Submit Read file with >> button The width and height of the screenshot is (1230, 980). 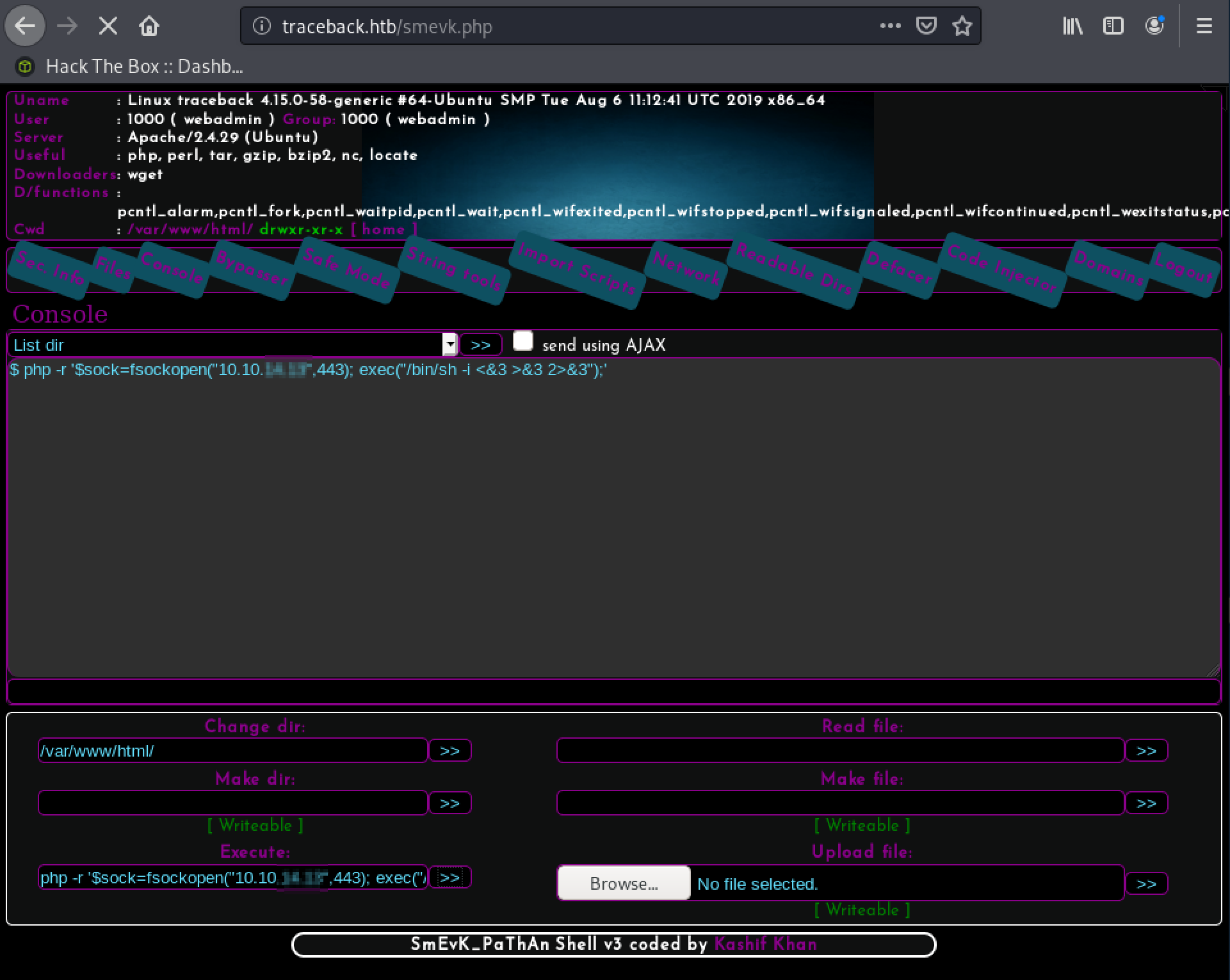pos(1147,750)
